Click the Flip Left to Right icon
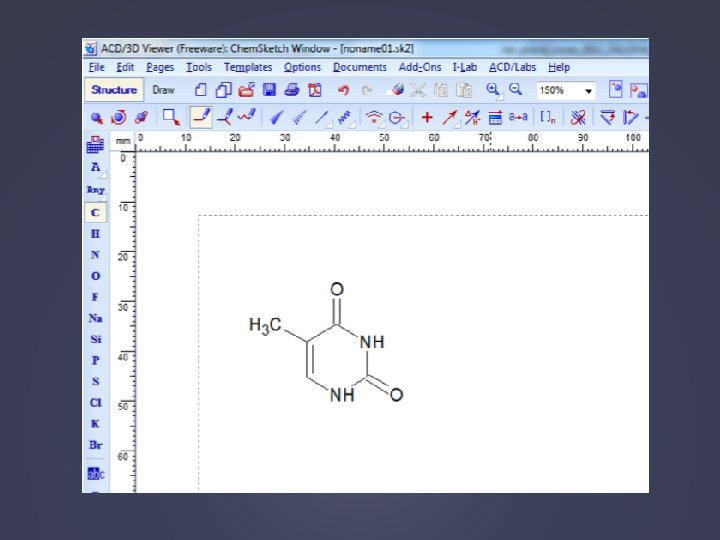 coord(630,118)
